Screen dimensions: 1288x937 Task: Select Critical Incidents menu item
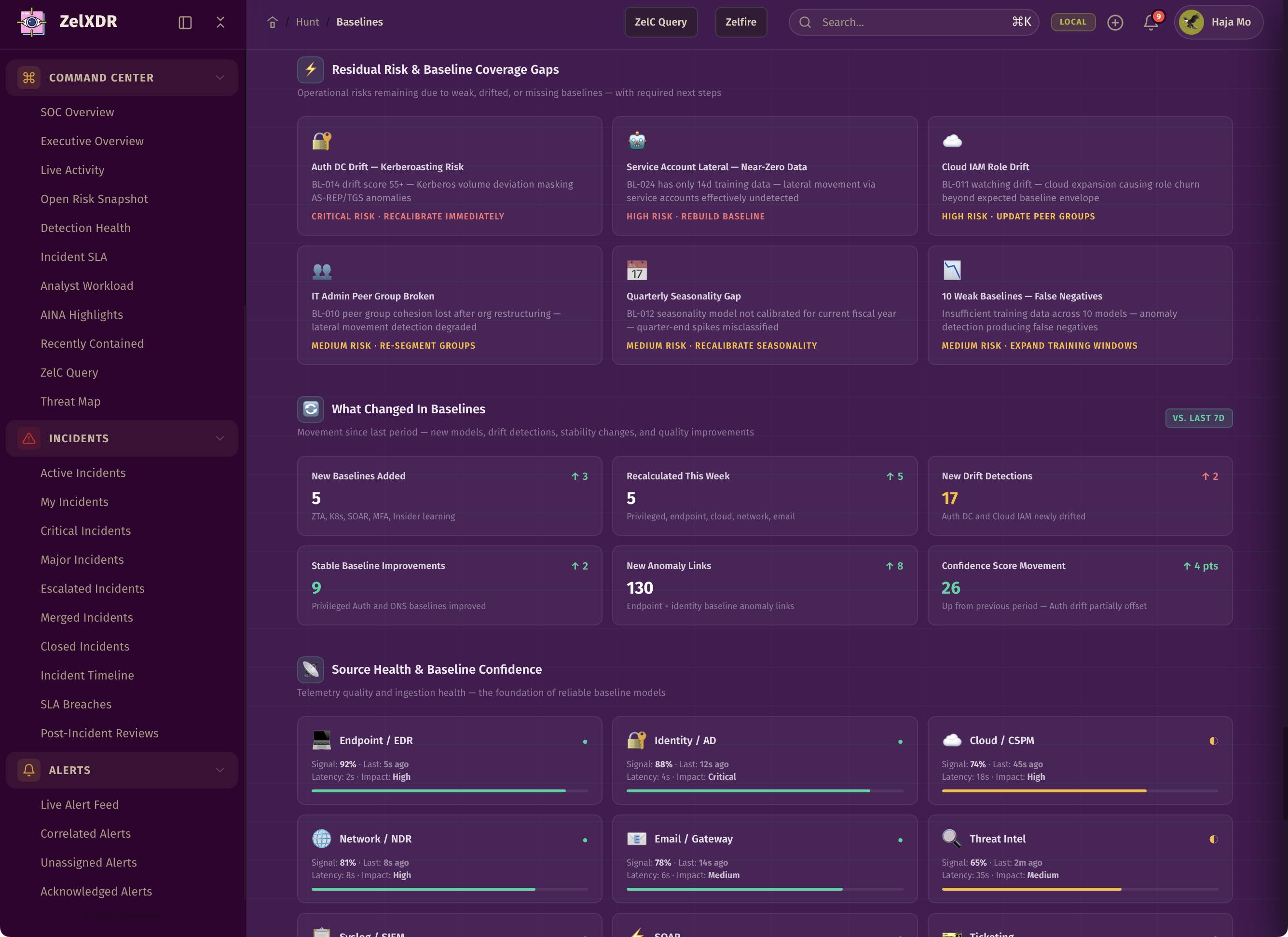click(x=85, y=530)
